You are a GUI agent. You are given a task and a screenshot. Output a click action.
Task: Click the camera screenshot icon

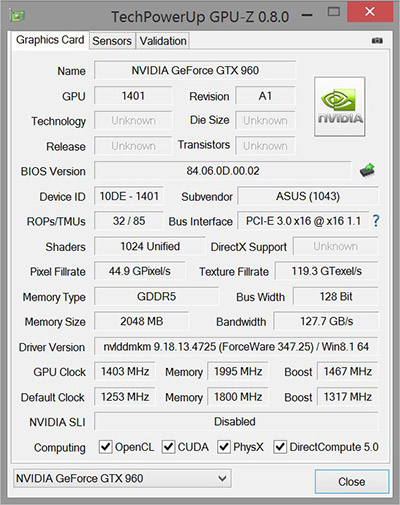point(377,40)
